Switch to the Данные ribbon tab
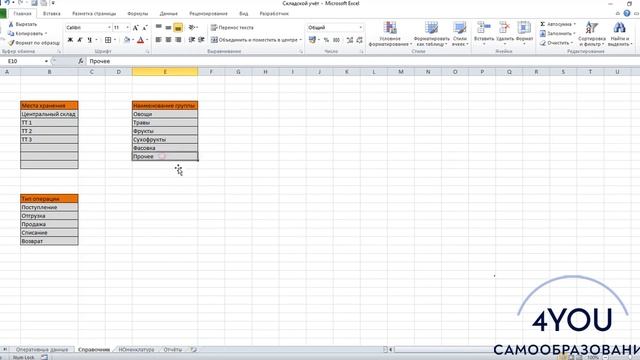Image resolution: width=640 pixels, height=360 pixels. (x=169, y=13)
